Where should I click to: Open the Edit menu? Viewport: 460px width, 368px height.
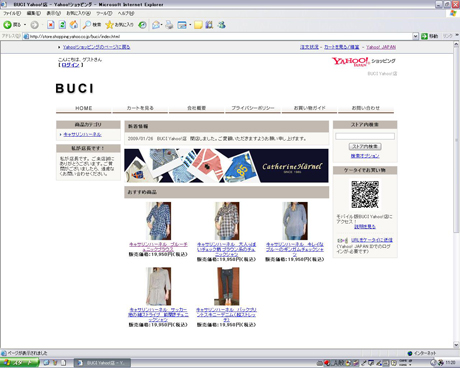point(33,13)
